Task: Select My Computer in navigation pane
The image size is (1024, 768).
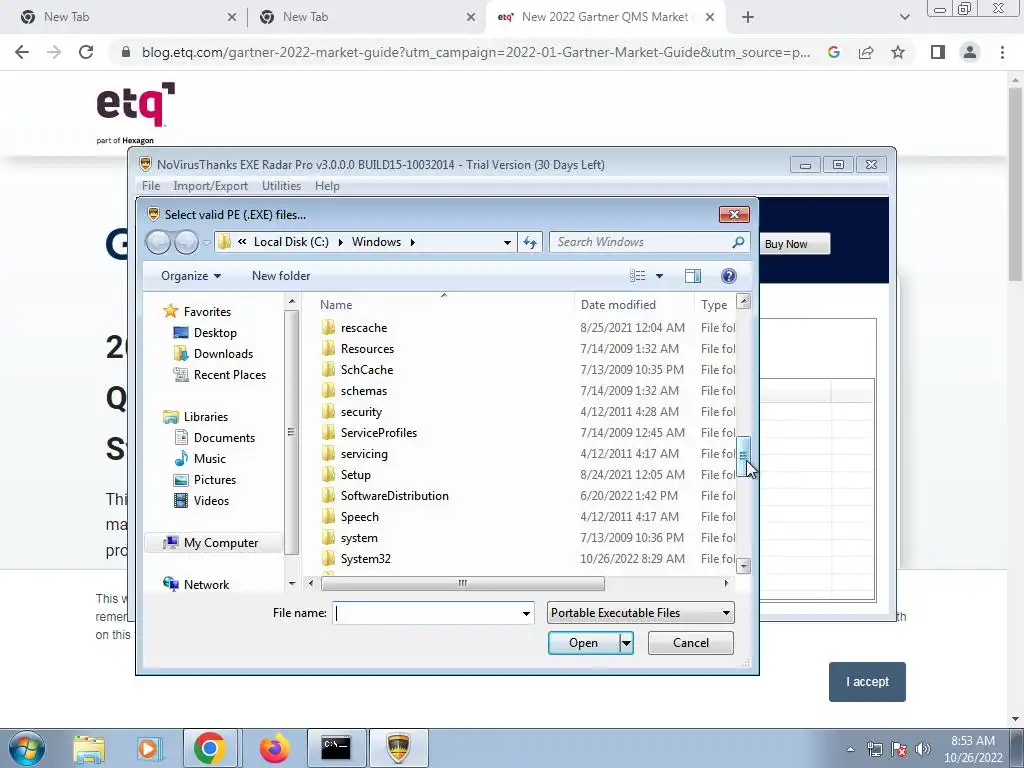Action: point(221,543)
